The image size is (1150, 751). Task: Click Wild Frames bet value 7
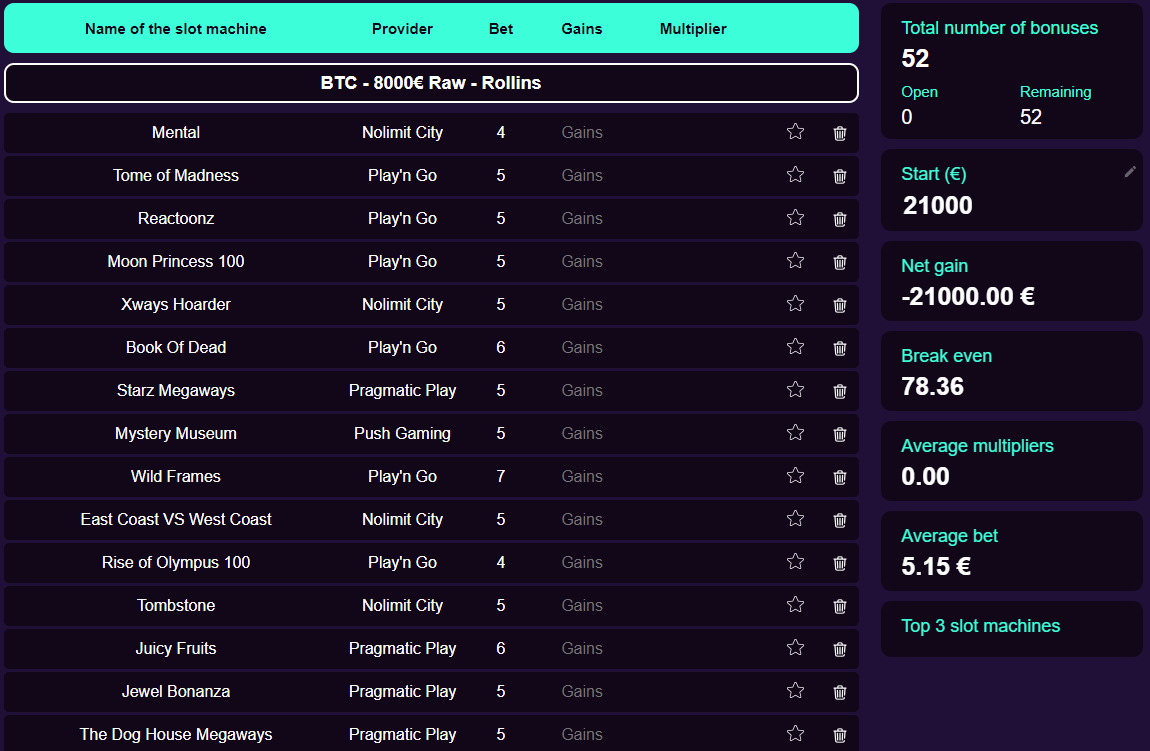pos(501,477)
